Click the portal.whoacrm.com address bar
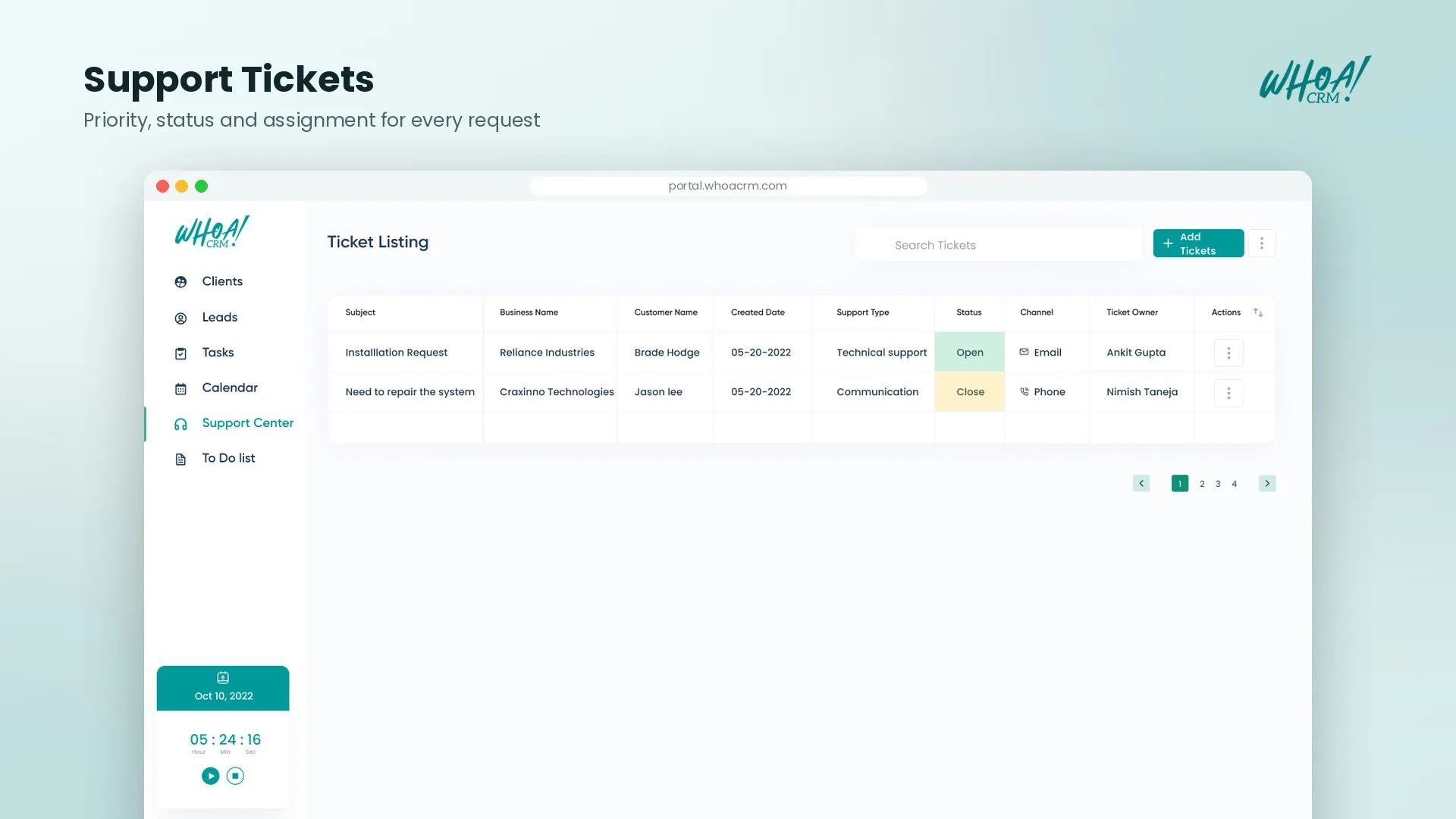The height and width of the screenshot is (819, 1456). click(x=728, y=186)
